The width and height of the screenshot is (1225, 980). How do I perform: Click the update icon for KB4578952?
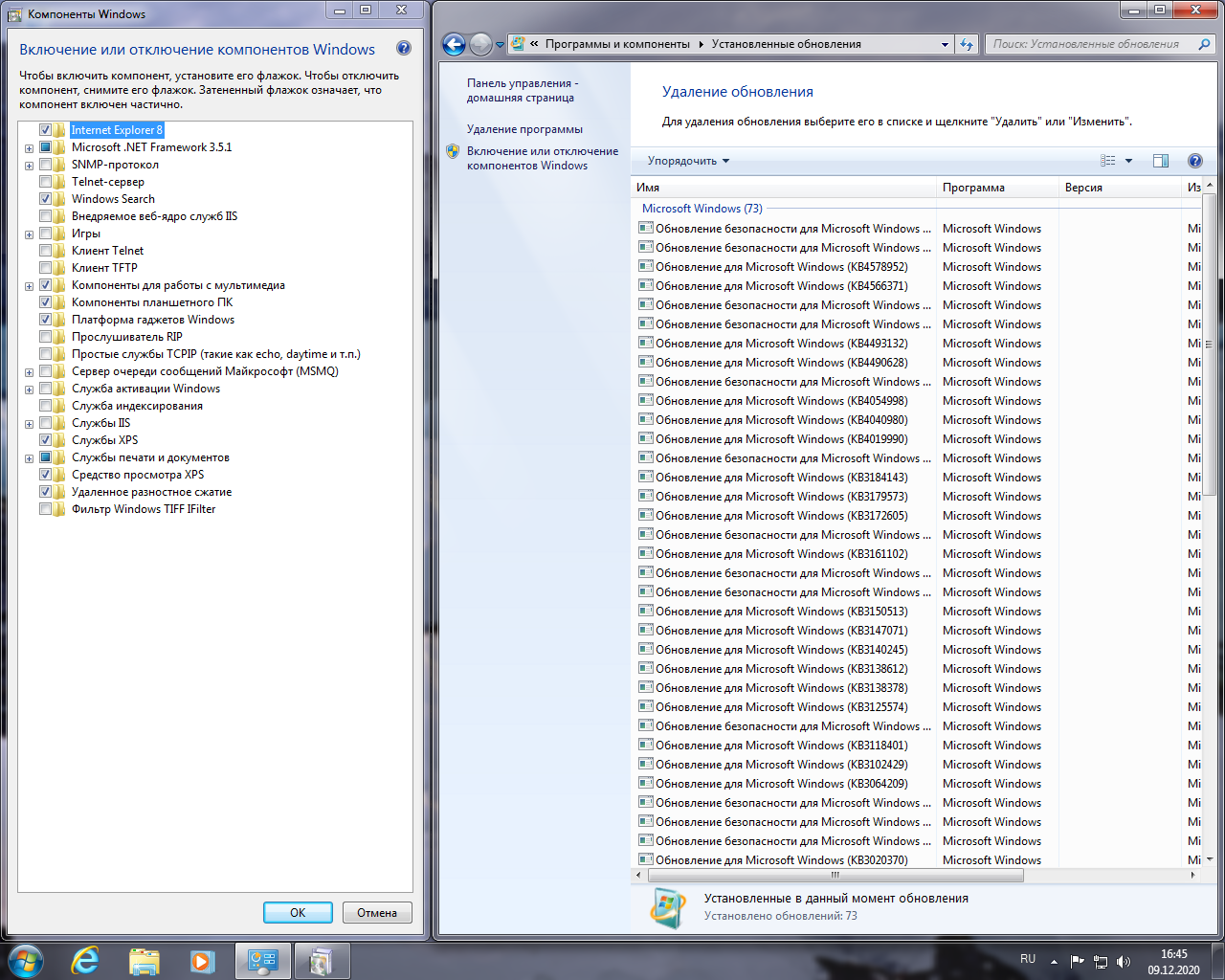point(646,266)
